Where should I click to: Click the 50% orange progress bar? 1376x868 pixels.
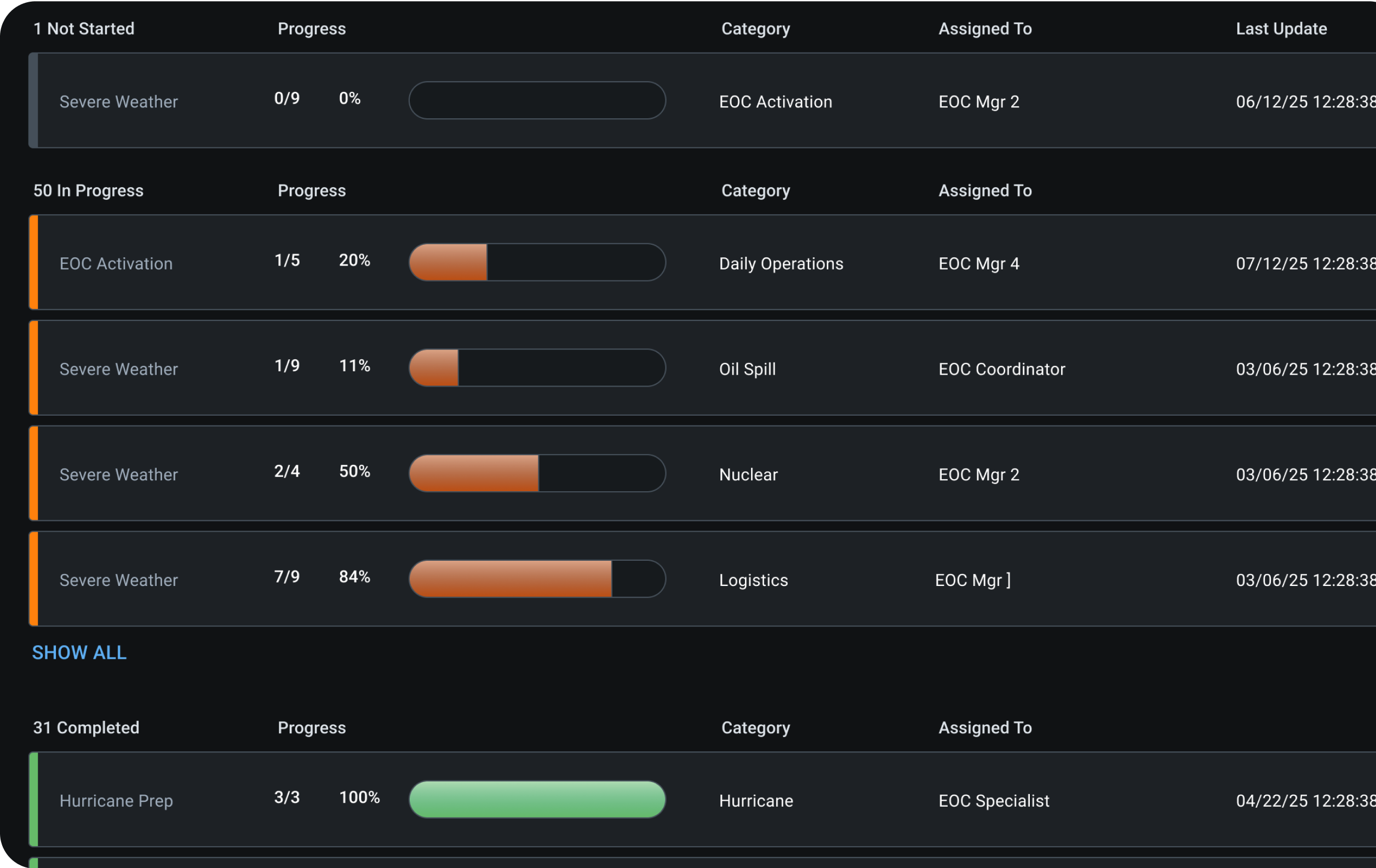[537, 473]
